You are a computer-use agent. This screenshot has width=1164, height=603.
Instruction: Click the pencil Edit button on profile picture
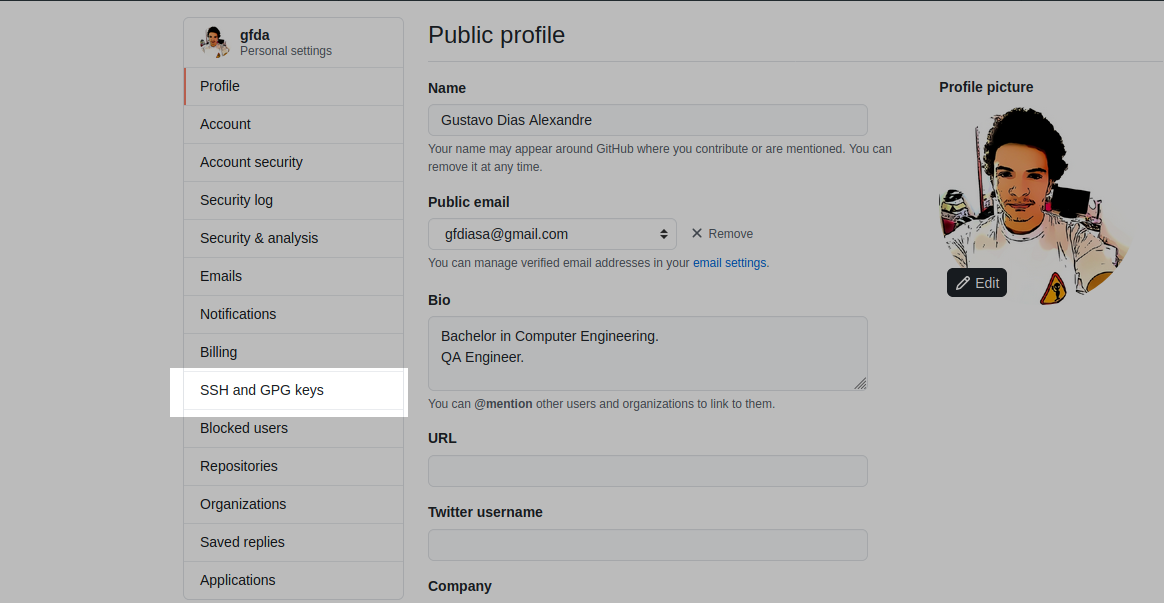click(977, 283)
